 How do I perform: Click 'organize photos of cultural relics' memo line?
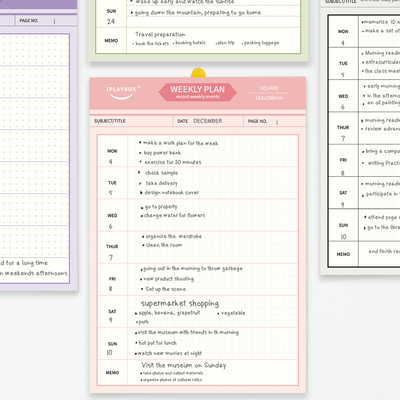172,380
